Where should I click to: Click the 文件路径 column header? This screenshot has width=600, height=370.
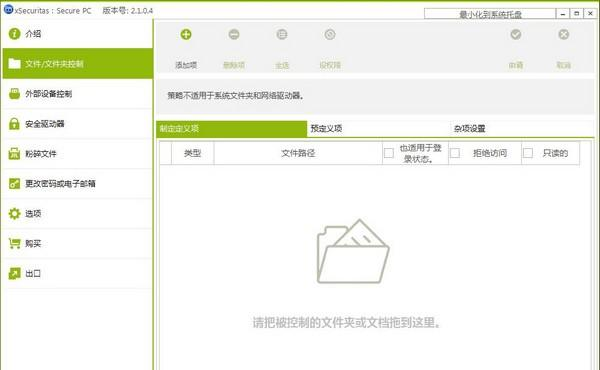[x=298, y=153]
